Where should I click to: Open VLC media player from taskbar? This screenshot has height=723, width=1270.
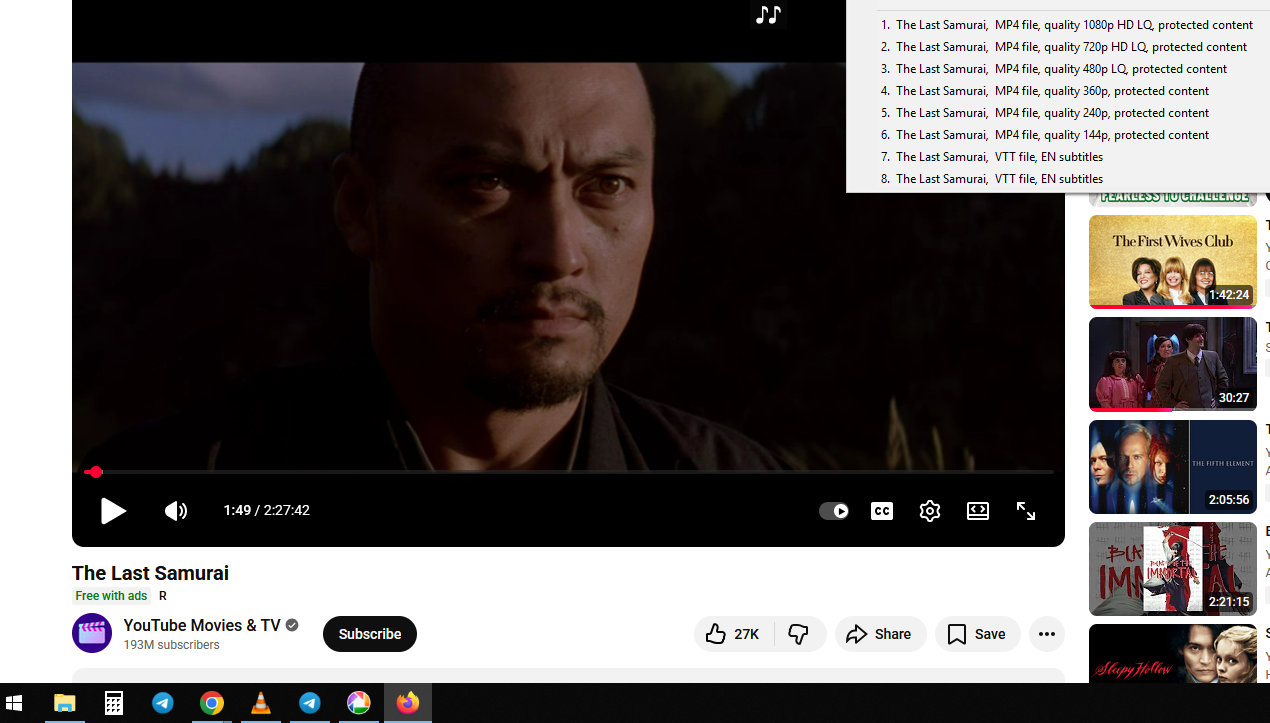261,703
